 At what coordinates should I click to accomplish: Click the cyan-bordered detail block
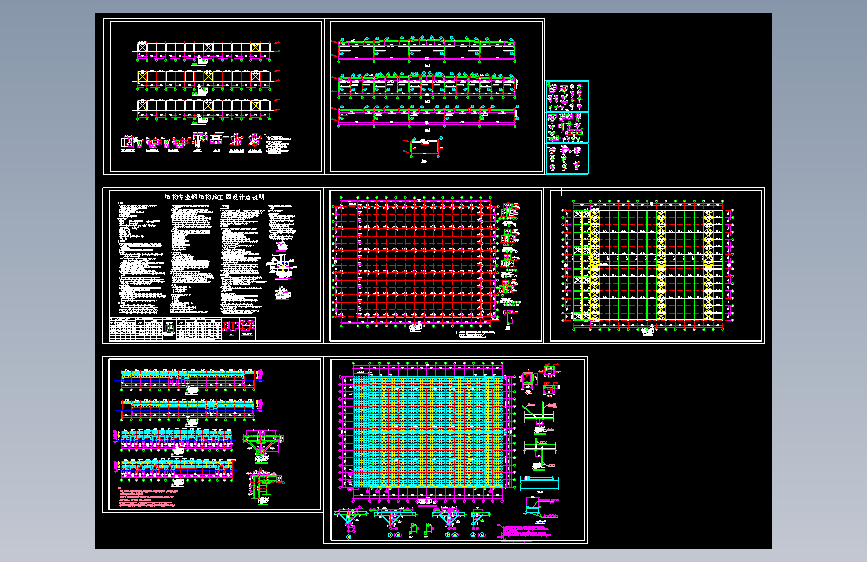pyautogui.click(x=567, y=127)
